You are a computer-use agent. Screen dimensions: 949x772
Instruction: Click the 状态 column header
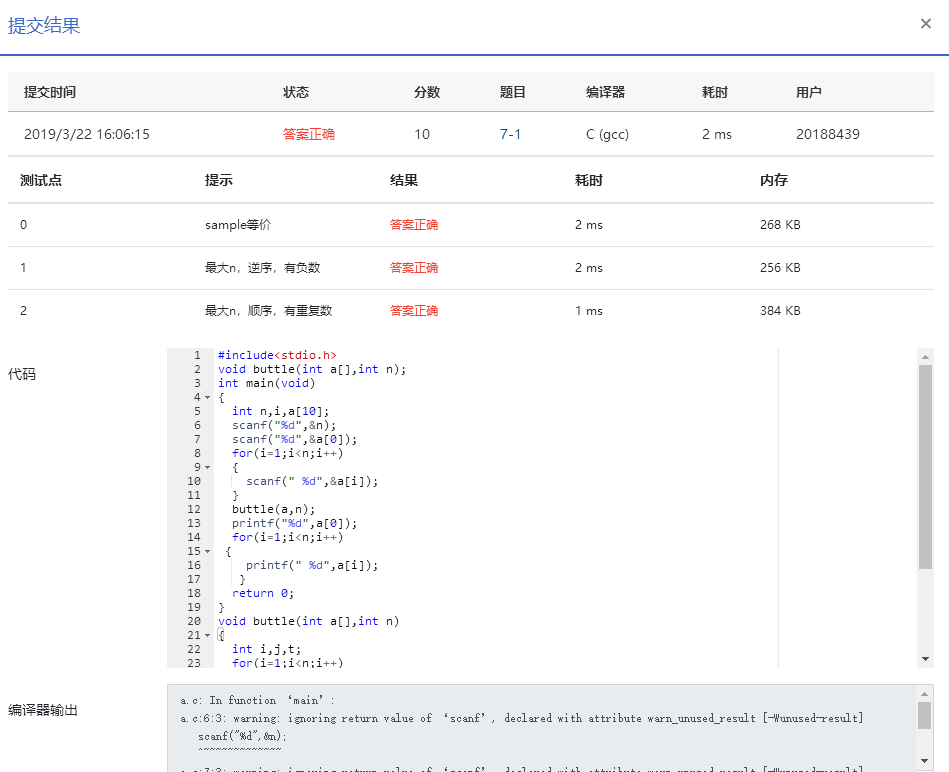[296, 92]
